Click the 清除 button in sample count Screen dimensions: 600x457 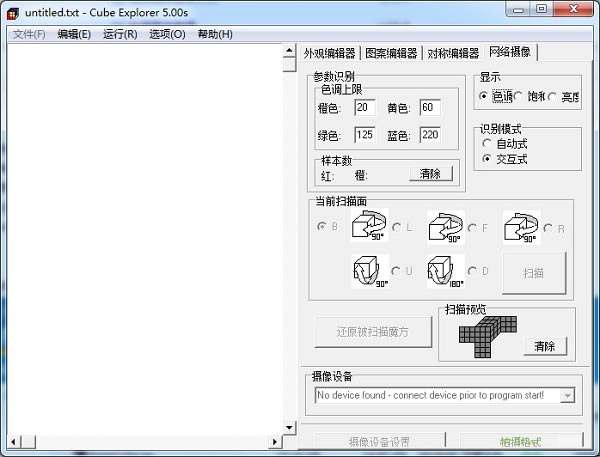[x=430, y=174]
